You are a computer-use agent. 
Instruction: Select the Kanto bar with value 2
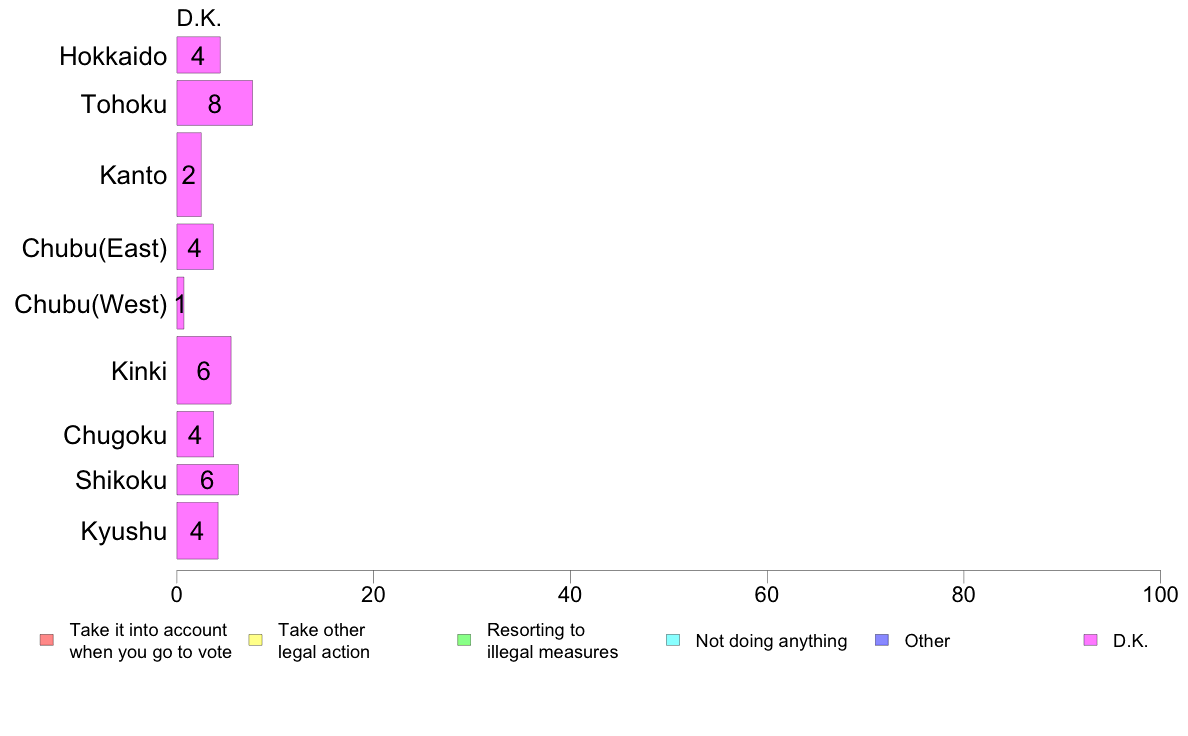tap(189, 174)
